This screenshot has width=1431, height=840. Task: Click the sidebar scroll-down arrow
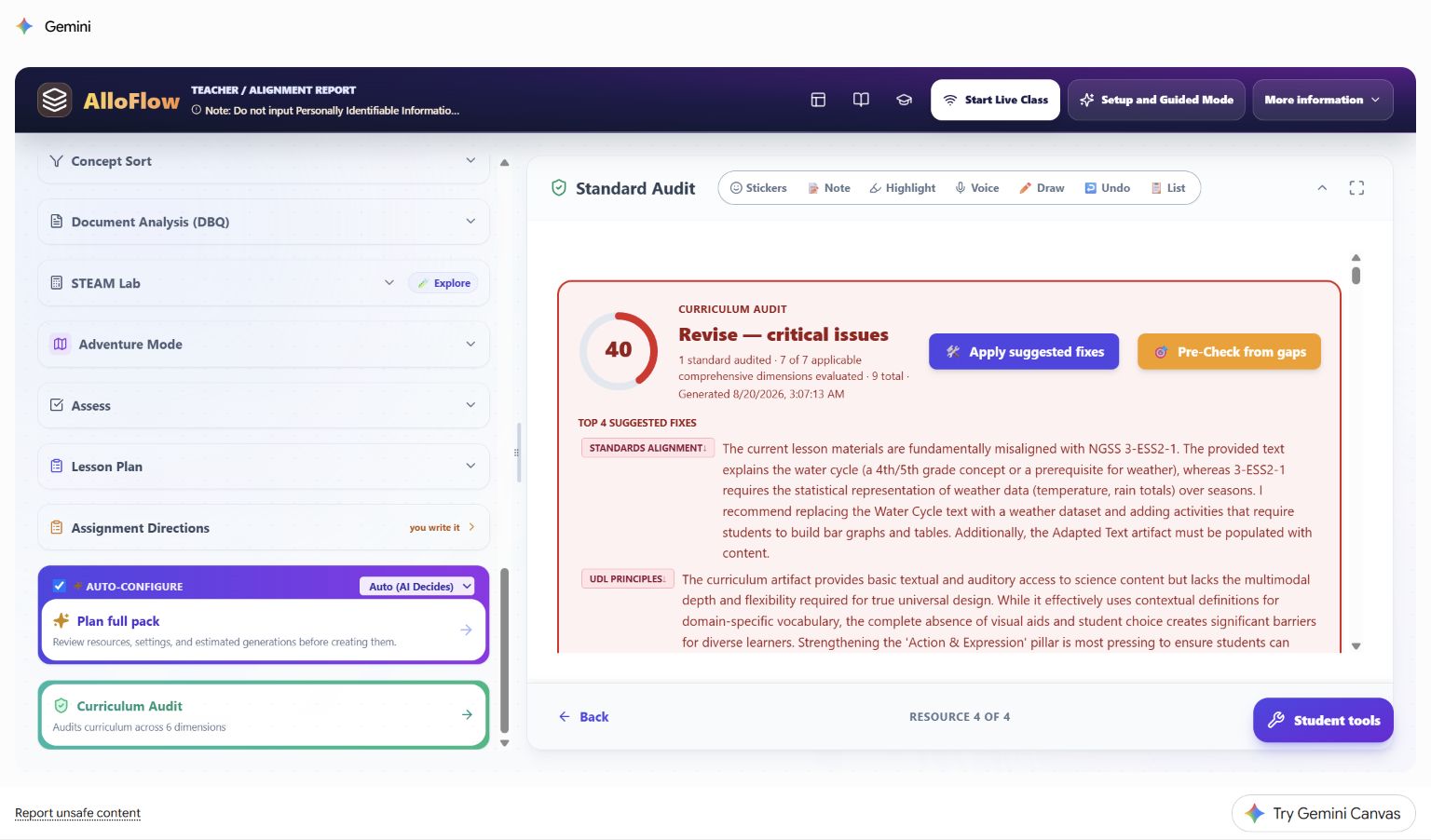[505, 743]
